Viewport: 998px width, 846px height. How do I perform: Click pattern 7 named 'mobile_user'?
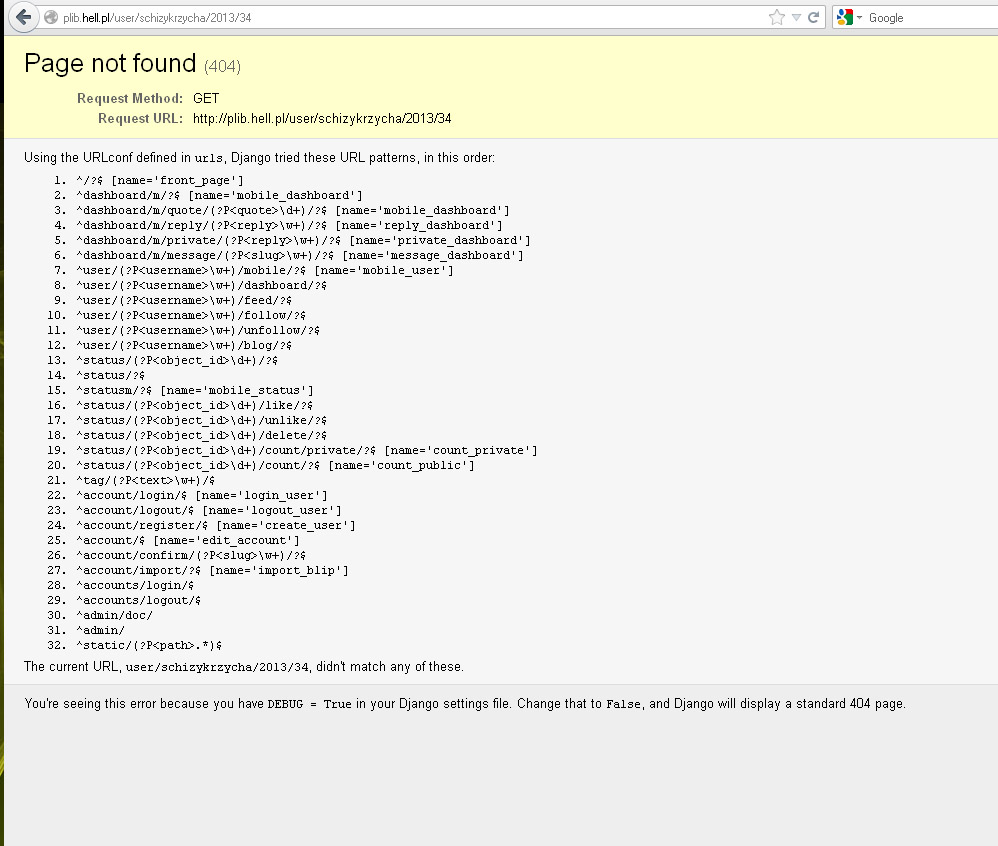point(265,270)
